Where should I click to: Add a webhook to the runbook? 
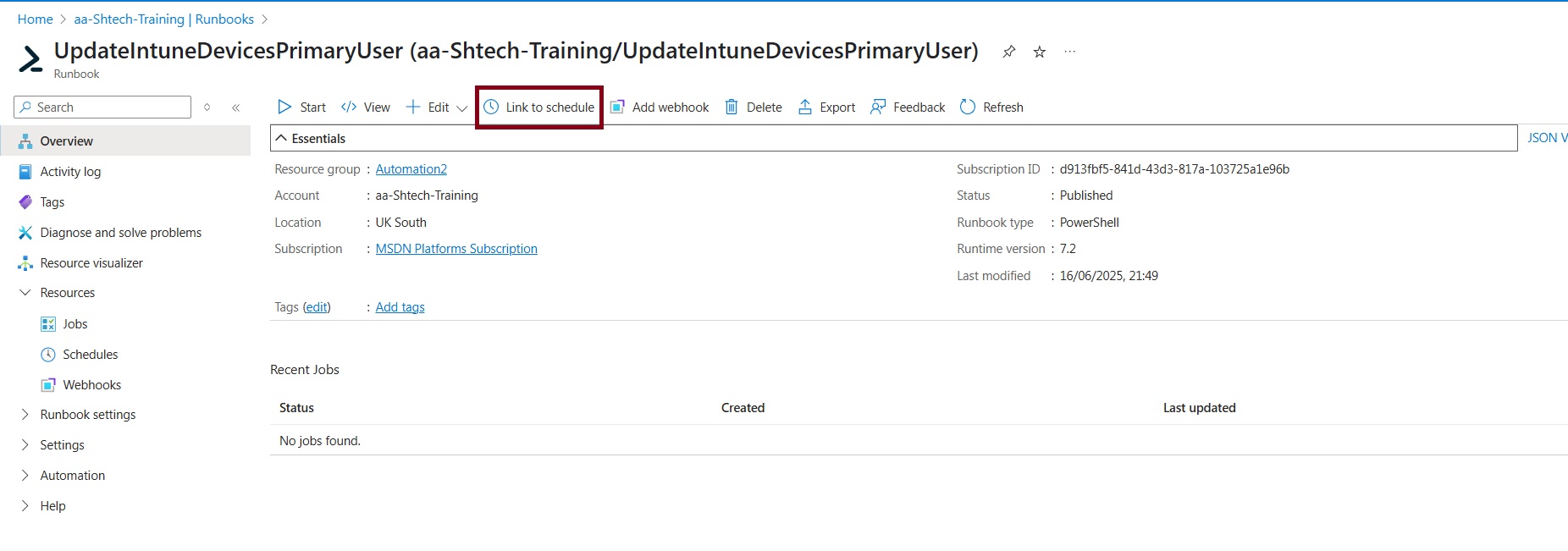point(660,107)
